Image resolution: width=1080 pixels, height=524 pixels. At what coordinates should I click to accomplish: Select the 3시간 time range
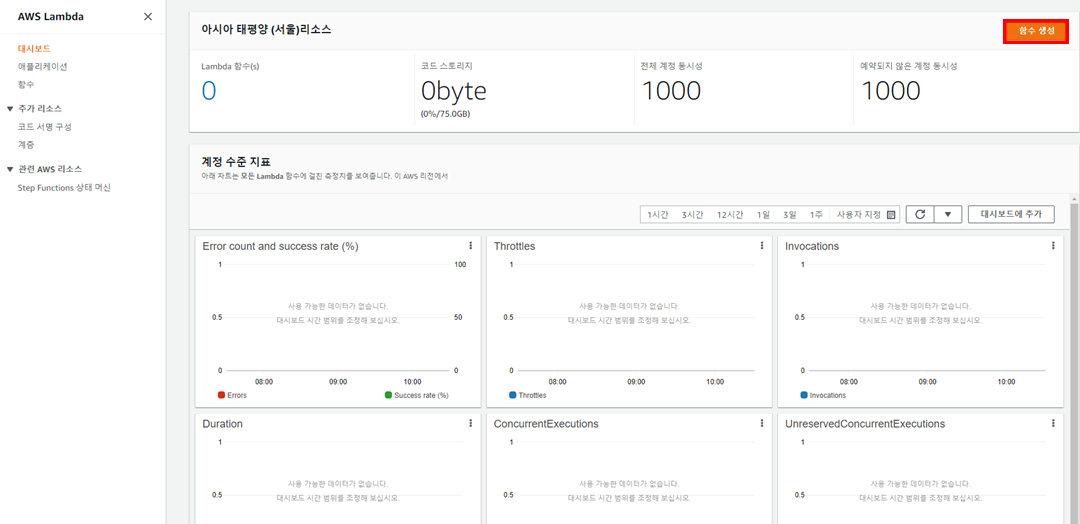click(692, 215)
